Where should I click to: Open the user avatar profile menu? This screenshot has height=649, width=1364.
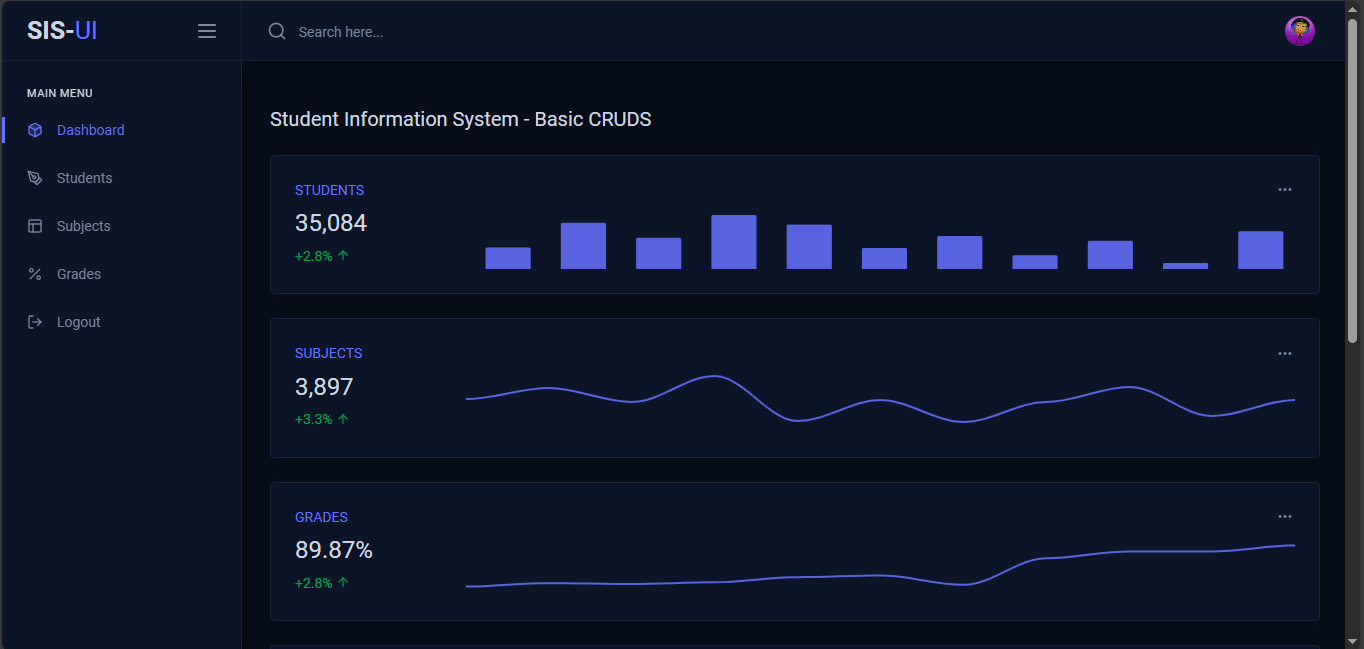pos(1299,31)
